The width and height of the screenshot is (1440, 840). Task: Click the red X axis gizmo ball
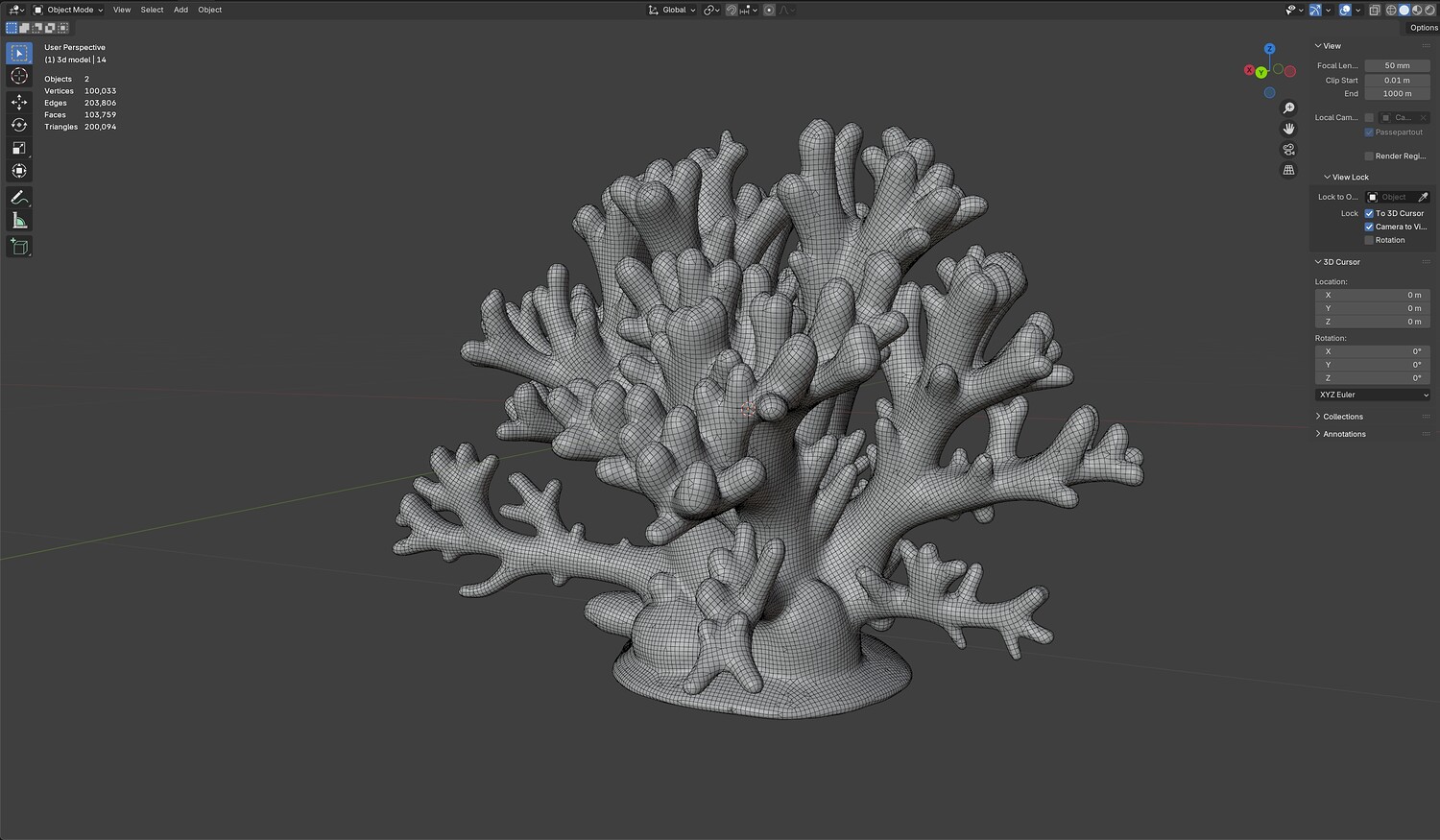1250,70
